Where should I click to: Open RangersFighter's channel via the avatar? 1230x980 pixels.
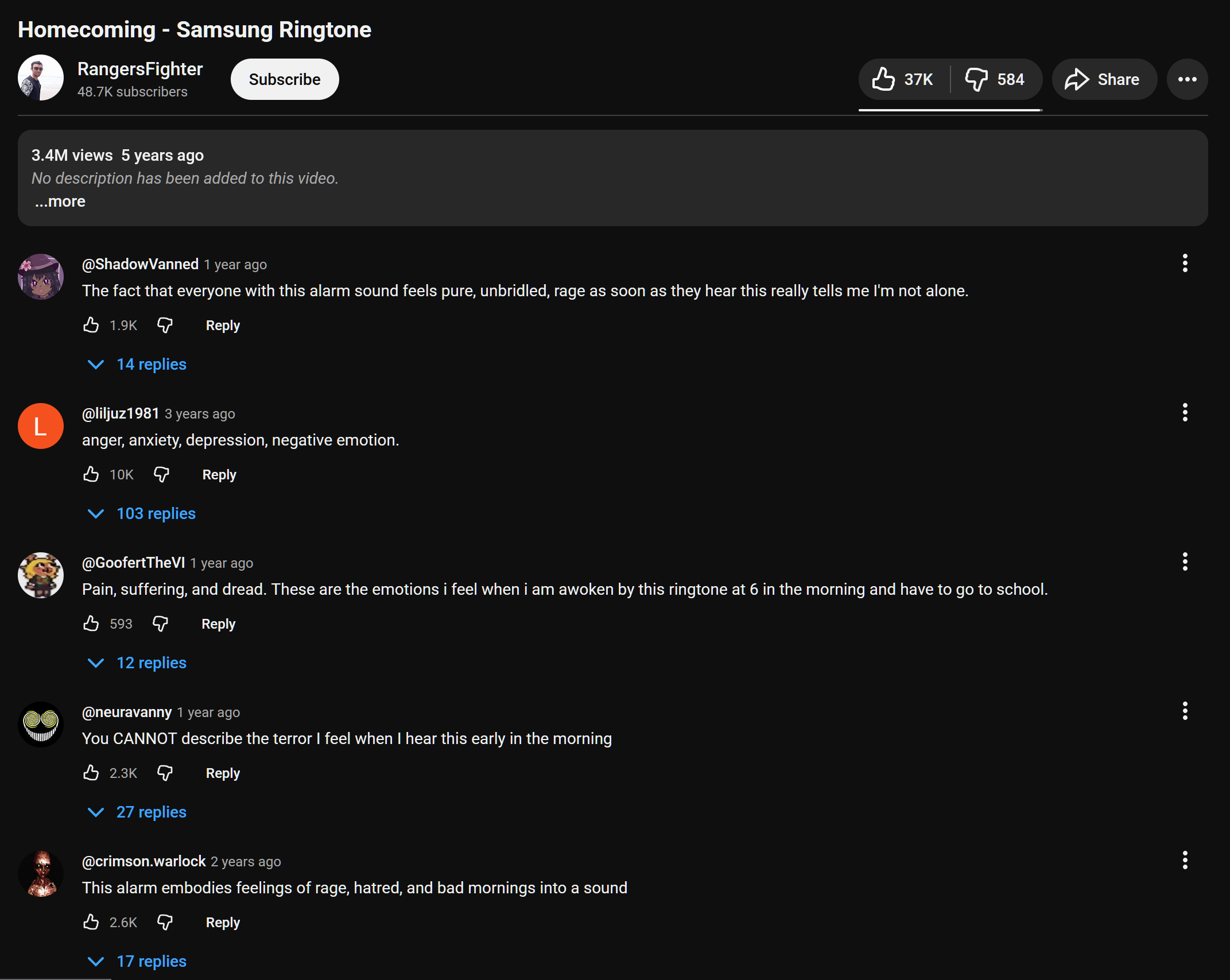coord(40,78)
